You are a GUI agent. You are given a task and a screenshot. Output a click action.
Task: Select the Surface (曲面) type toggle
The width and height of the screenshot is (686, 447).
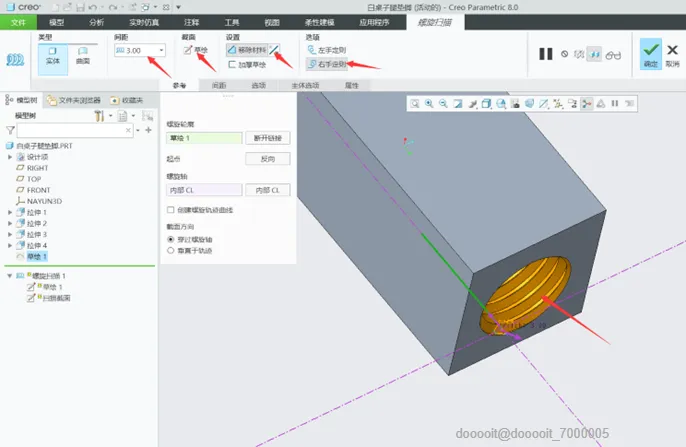pyautogui.click(x=83, y=56)
